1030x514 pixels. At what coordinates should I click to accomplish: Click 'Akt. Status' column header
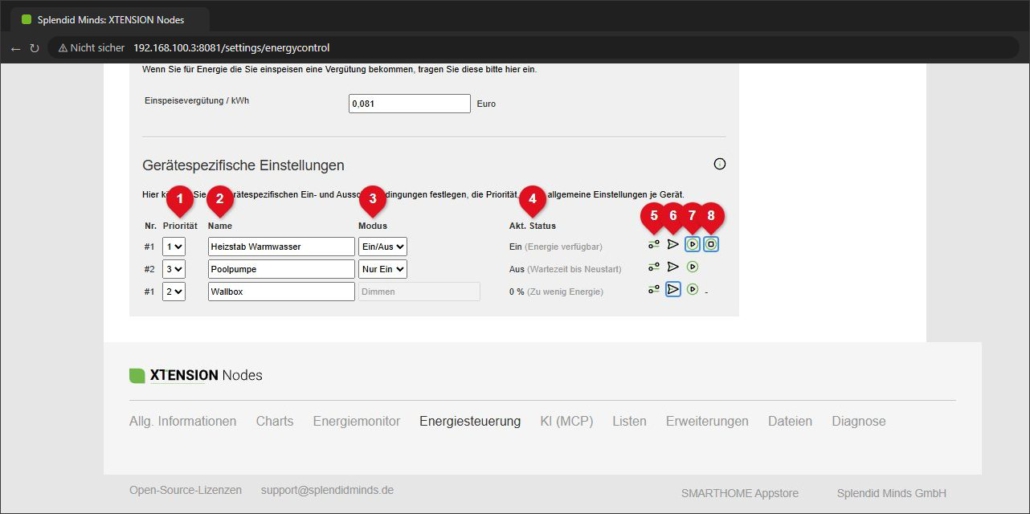pyautogui.click(x=532, y=225)
